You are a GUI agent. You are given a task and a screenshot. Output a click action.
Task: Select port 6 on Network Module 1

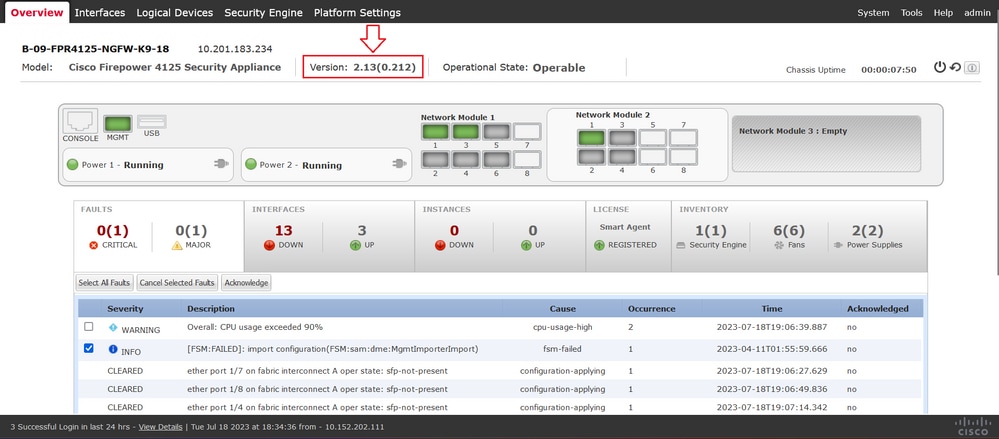click(496, 159)
